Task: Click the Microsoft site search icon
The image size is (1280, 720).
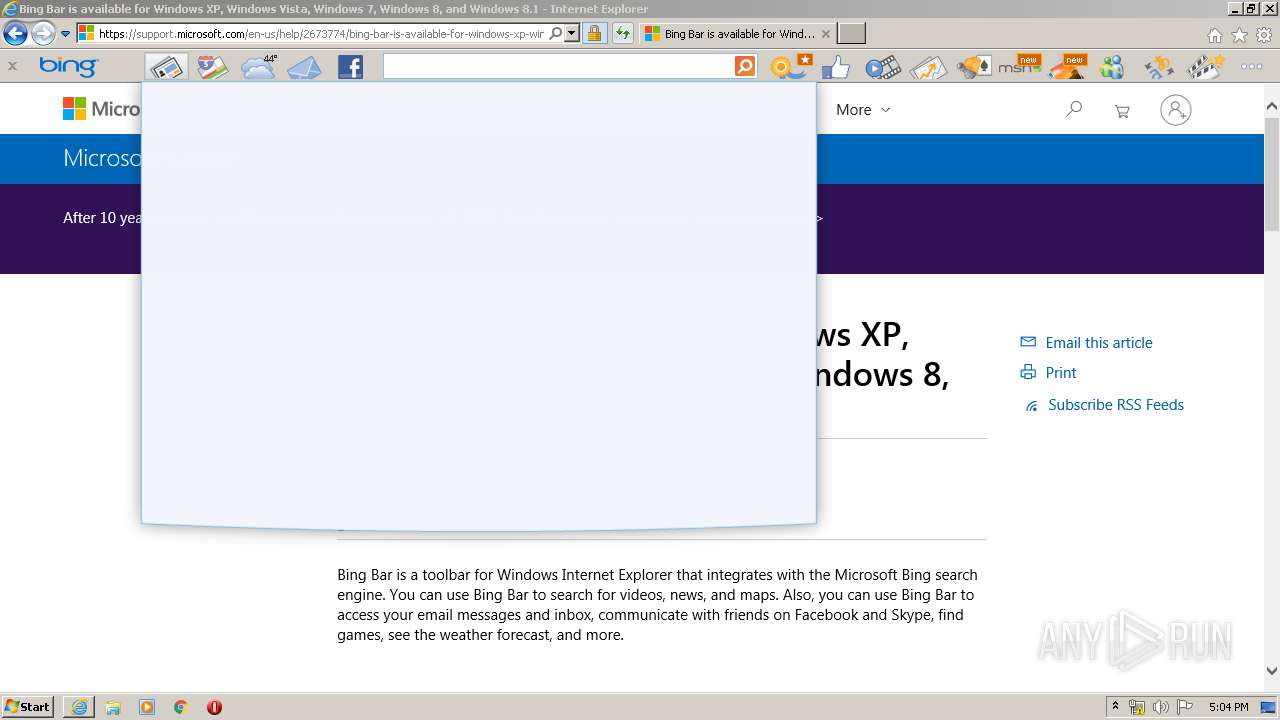Action: pyautogui.click(x=1074, y=109)
